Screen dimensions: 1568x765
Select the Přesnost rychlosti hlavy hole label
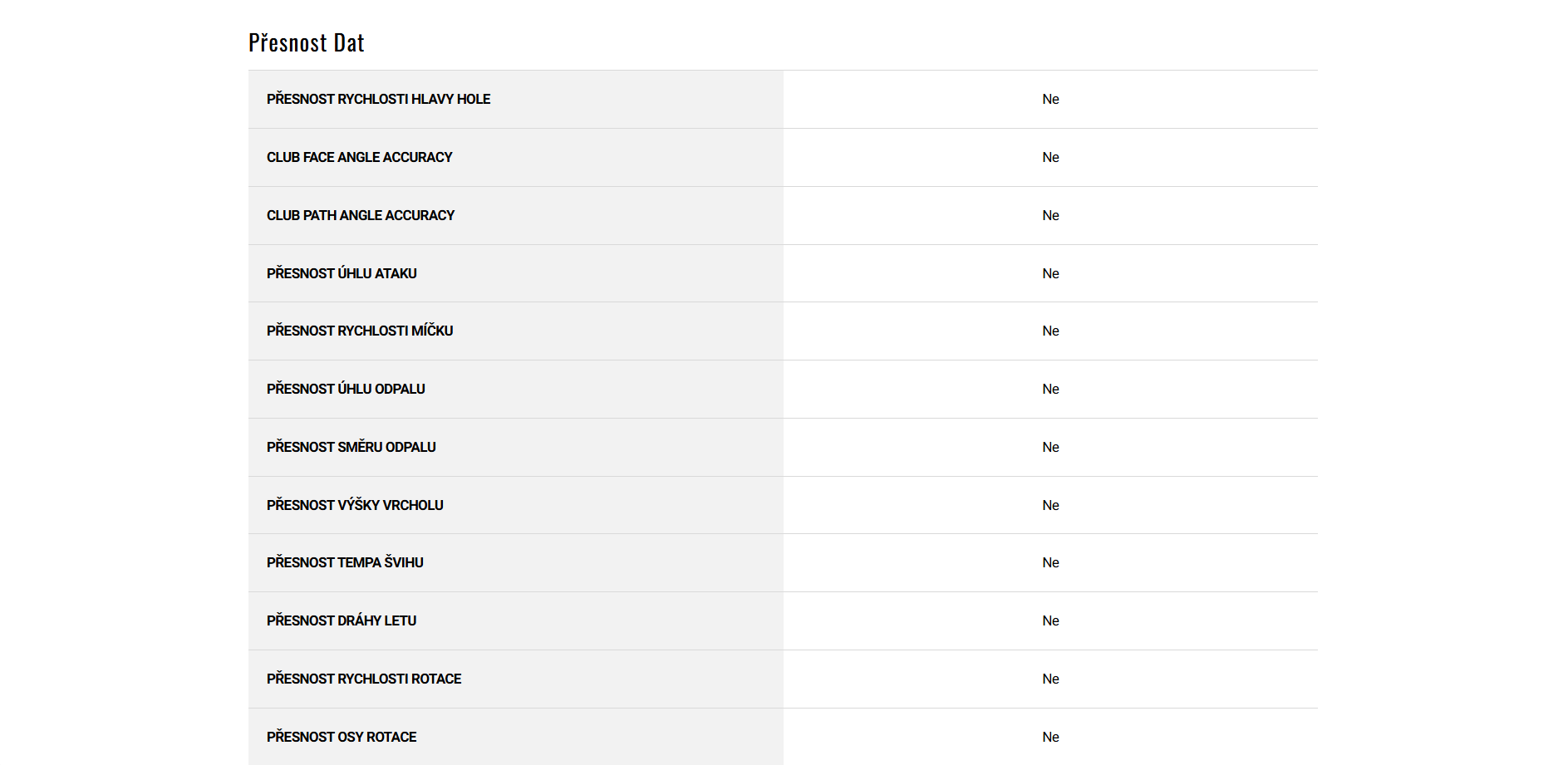(x=378, y=99)
